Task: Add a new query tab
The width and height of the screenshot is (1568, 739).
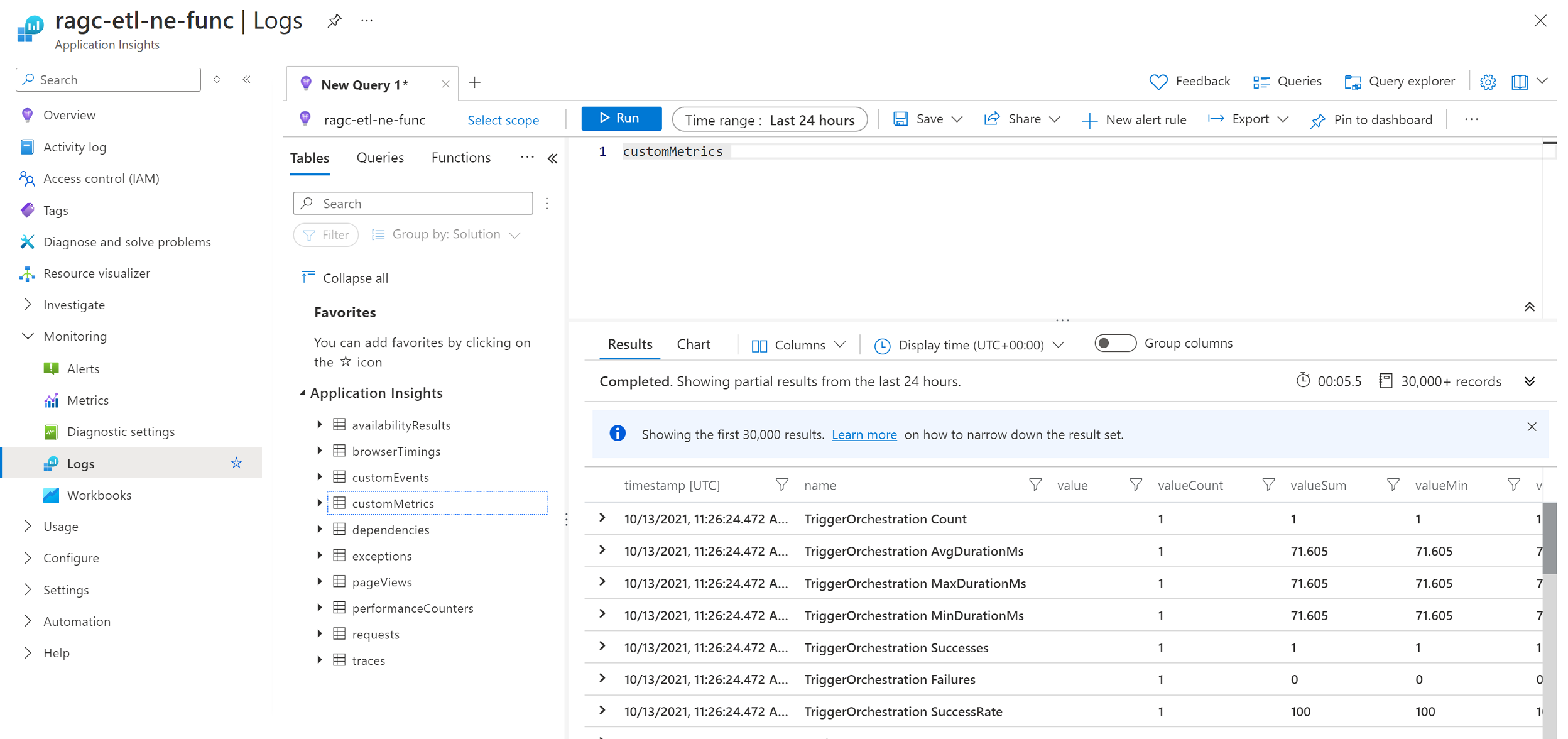Action: click(475, 82)
